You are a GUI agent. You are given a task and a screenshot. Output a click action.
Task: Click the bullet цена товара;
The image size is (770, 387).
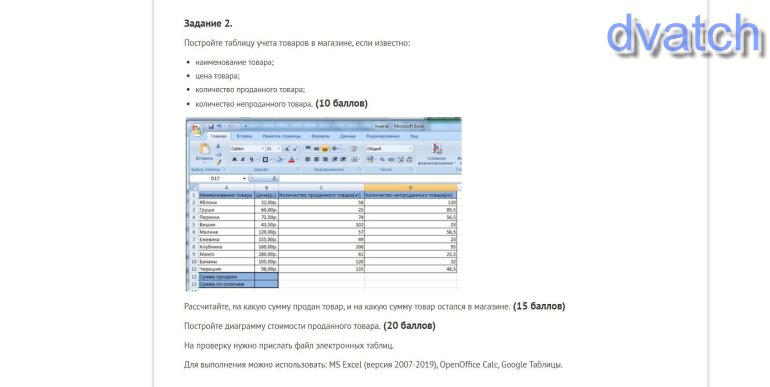[x=218, y=76]
